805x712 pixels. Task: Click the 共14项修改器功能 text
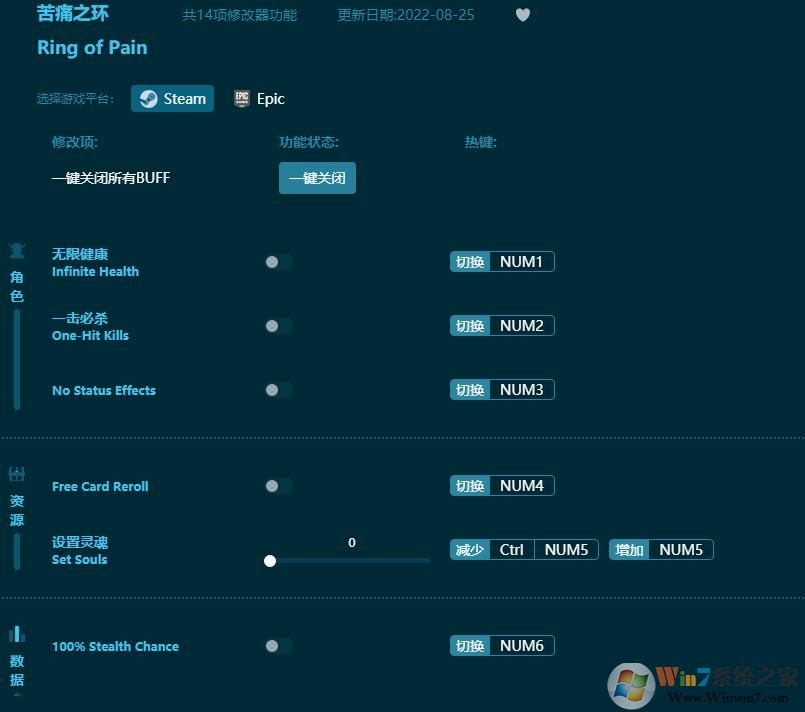point(240,15)
